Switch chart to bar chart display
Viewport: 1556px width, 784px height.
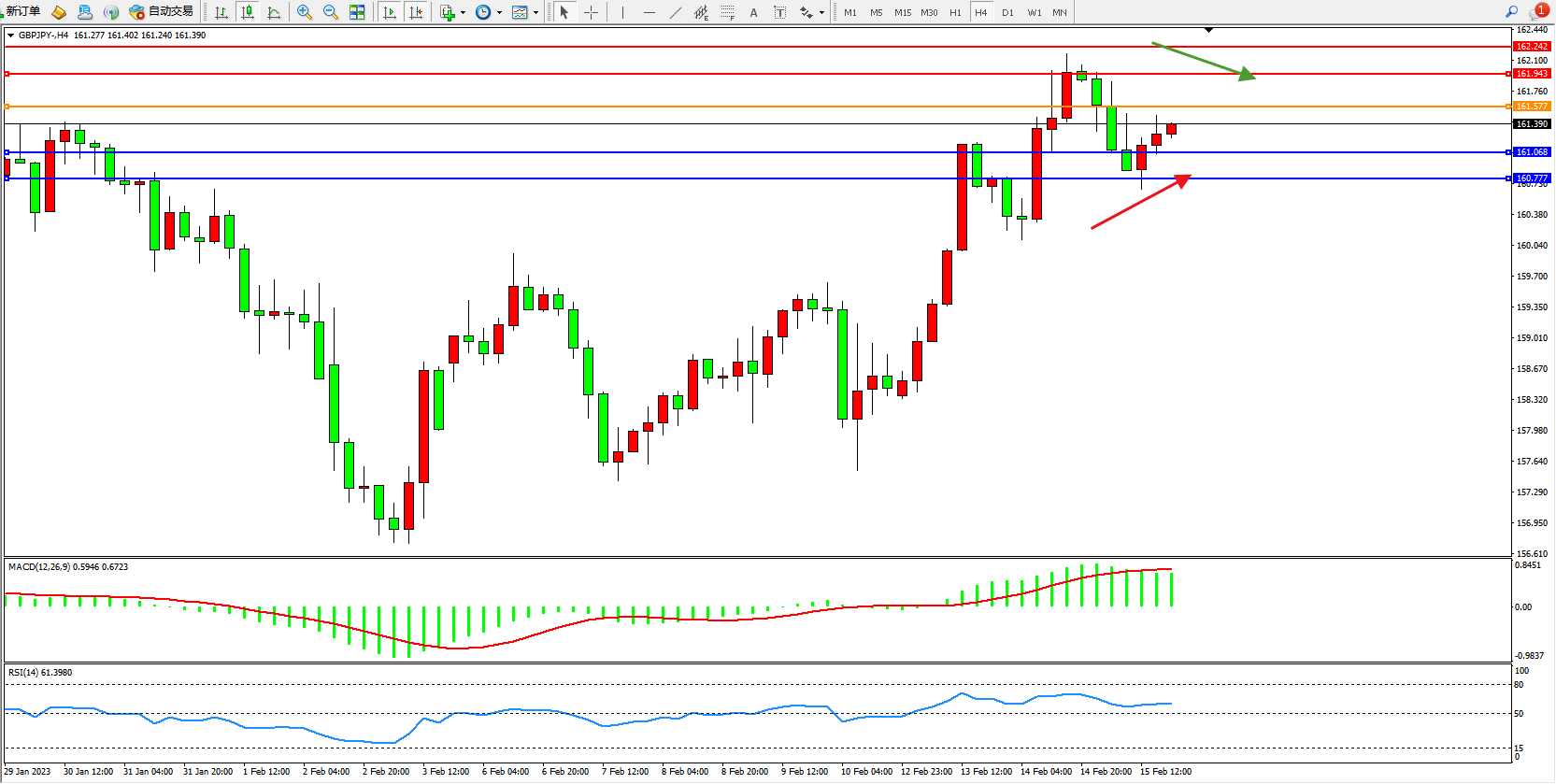pyautogui.click(x=221, y=12)
